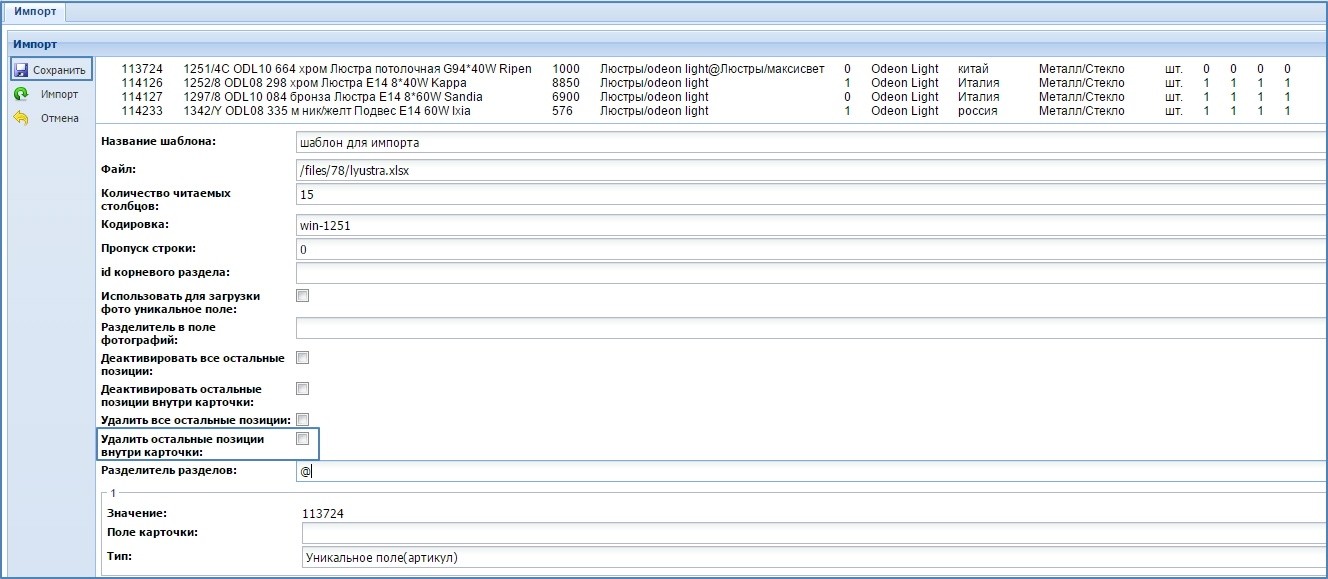
Task: Click the id корневого раздела field
Action: (810, 273)
